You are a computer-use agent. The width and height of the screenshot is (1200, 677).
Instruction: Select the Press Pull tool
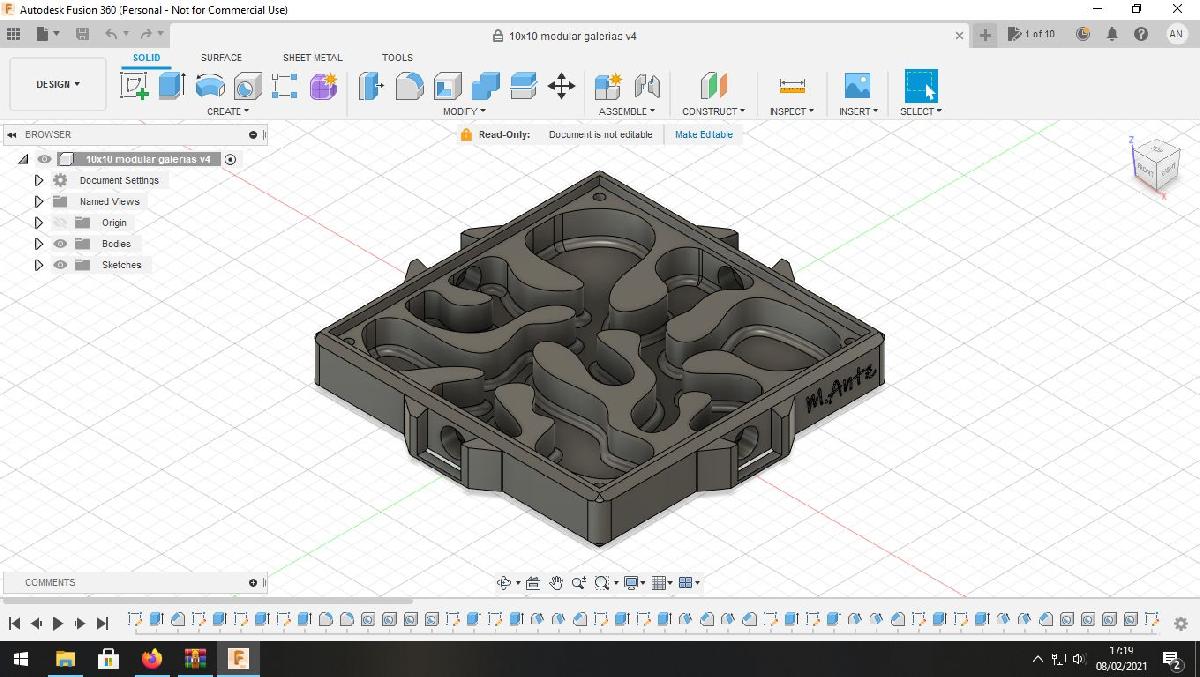coord(372,86)
